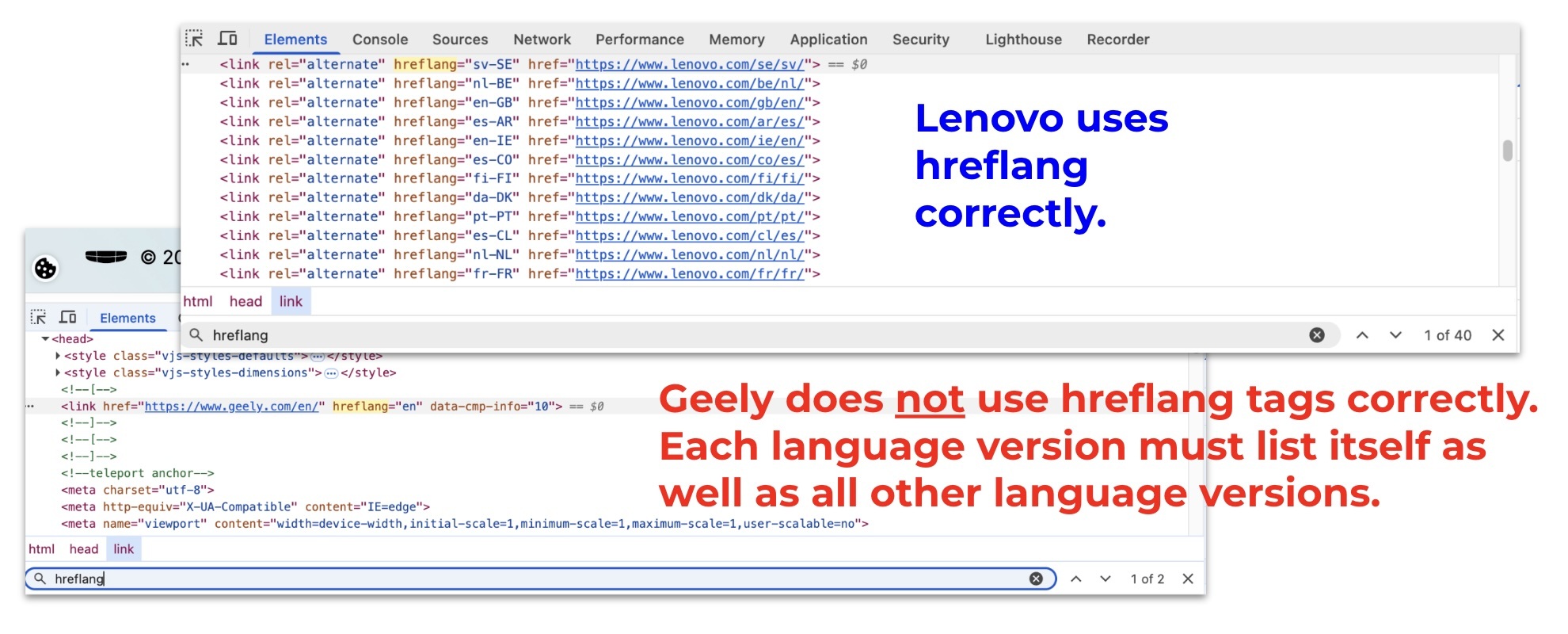Expand the vjs-styles-defaults style node
Viewport: 1568px width, 634px height.
(58, 356)
